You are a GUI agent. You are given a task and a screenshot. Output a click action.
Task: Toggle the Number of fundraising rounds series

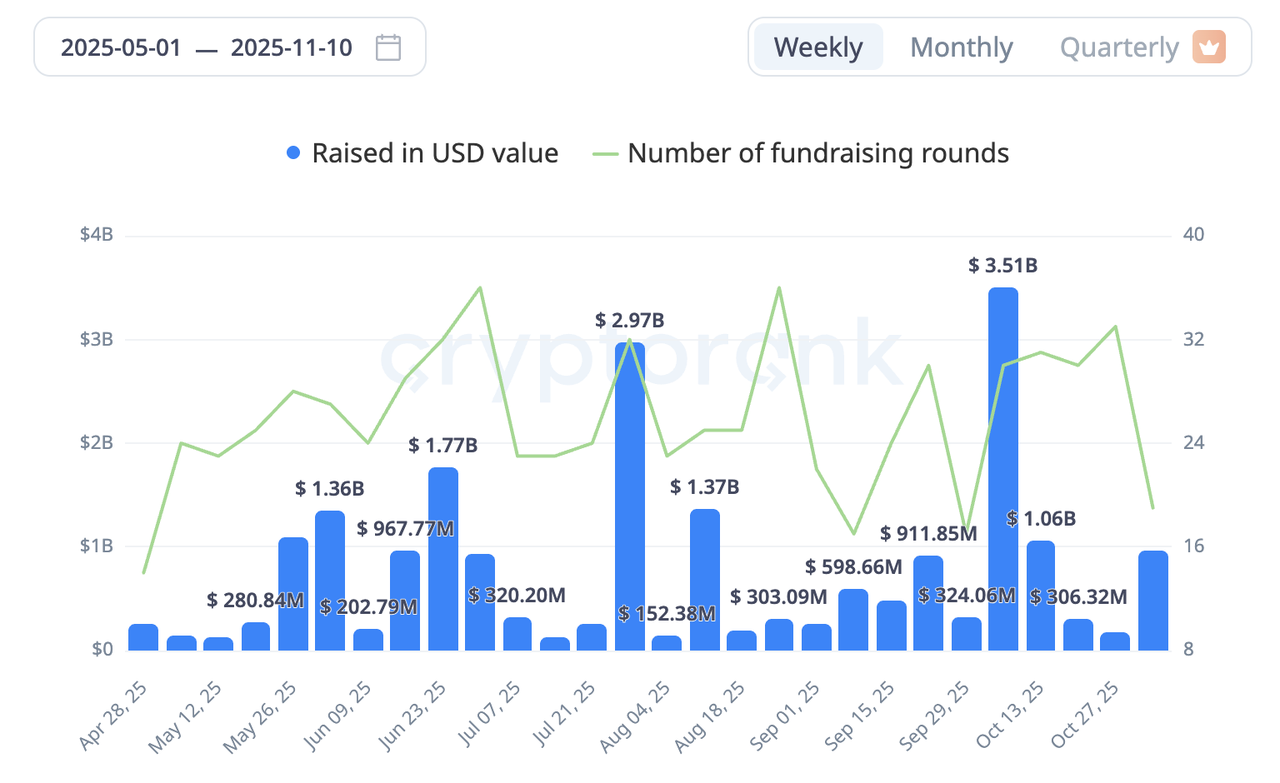818,153
